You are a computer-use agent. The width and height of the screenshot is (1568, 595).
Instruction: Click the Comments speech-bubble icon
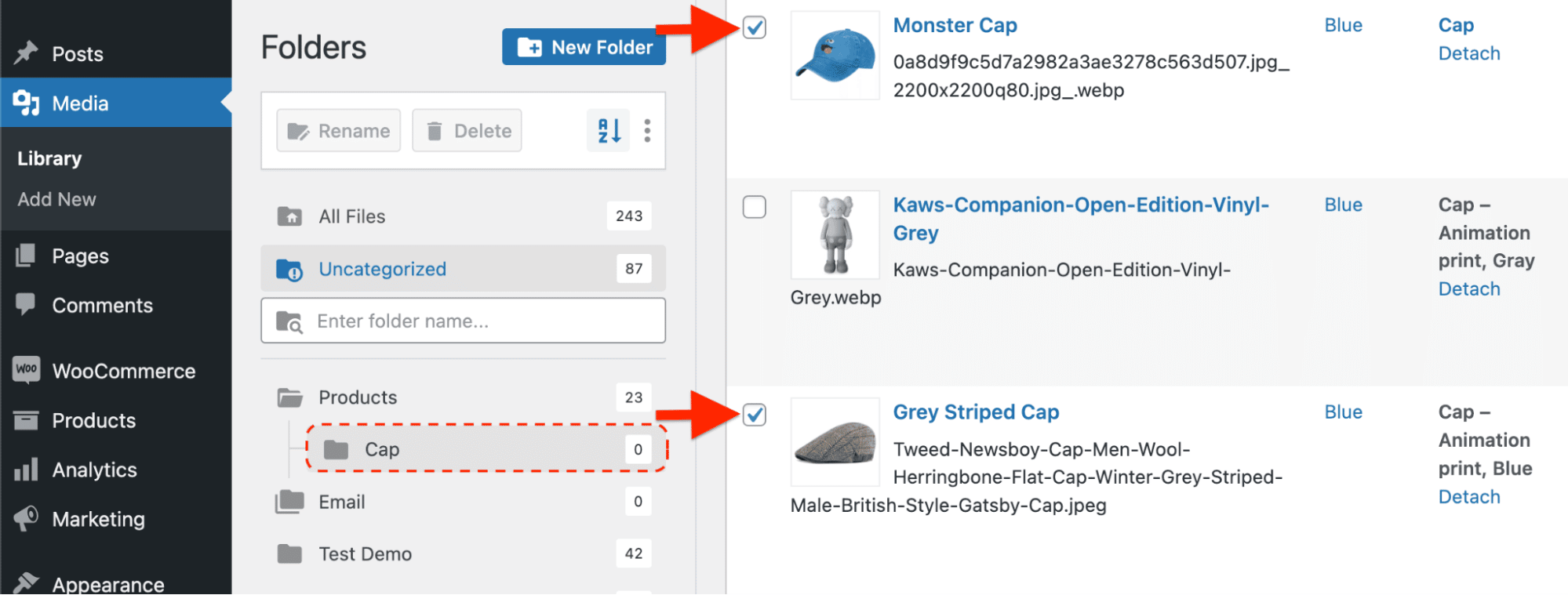point(26,305)
